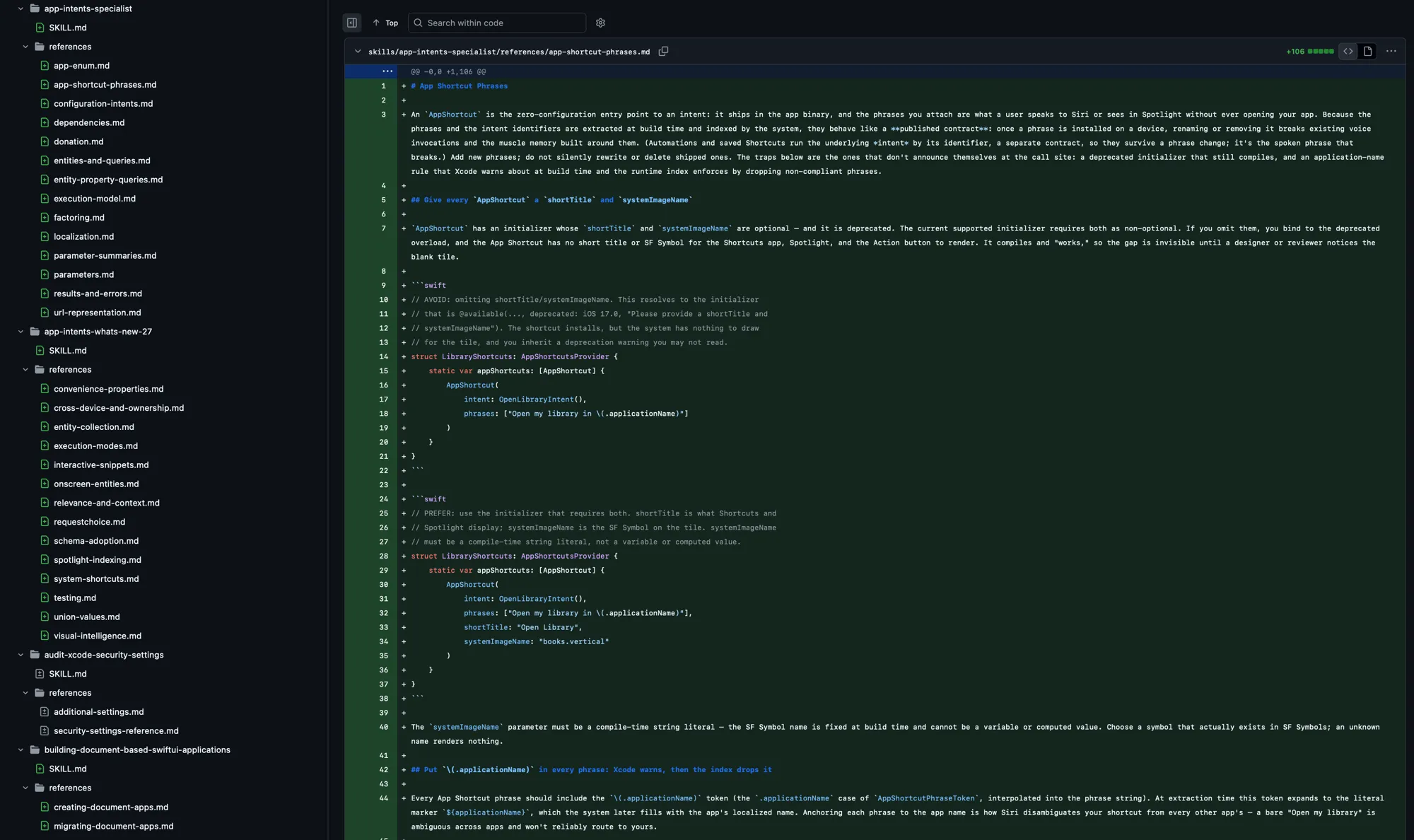This screenshot has height=840, width=1414.
Task: Collapse the app-intents-whats-new-27 folder
Action: (x=21, y=332)
